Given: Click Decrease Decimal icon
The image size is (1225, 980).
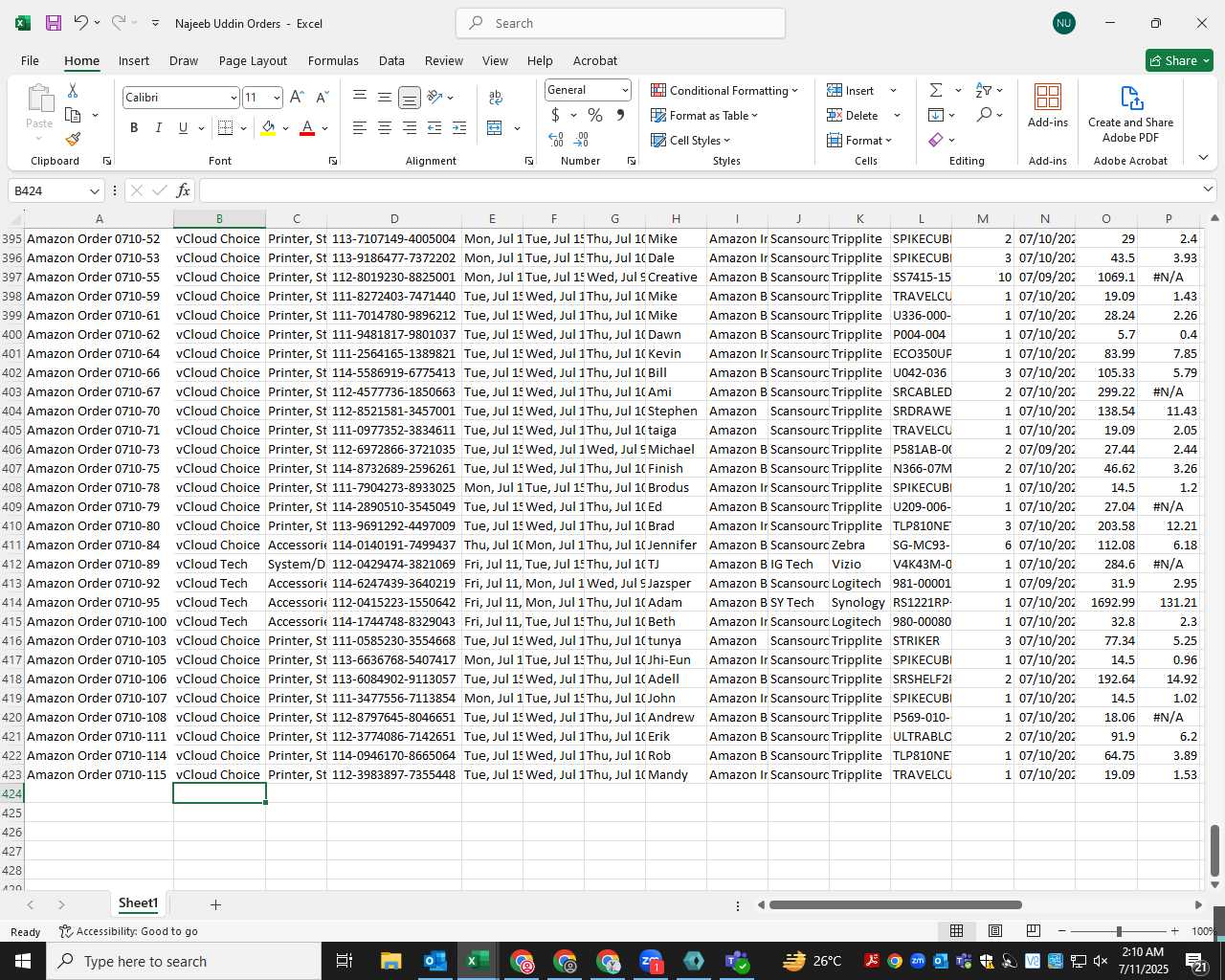Looking at the screenshot, I should [x=581, y=140].
